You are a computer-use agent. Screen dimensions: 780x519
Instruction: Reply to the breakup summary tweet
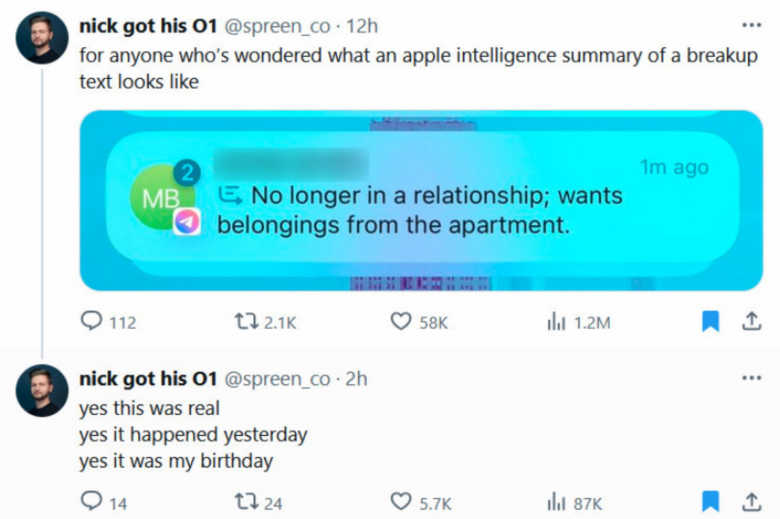point(92,321)
